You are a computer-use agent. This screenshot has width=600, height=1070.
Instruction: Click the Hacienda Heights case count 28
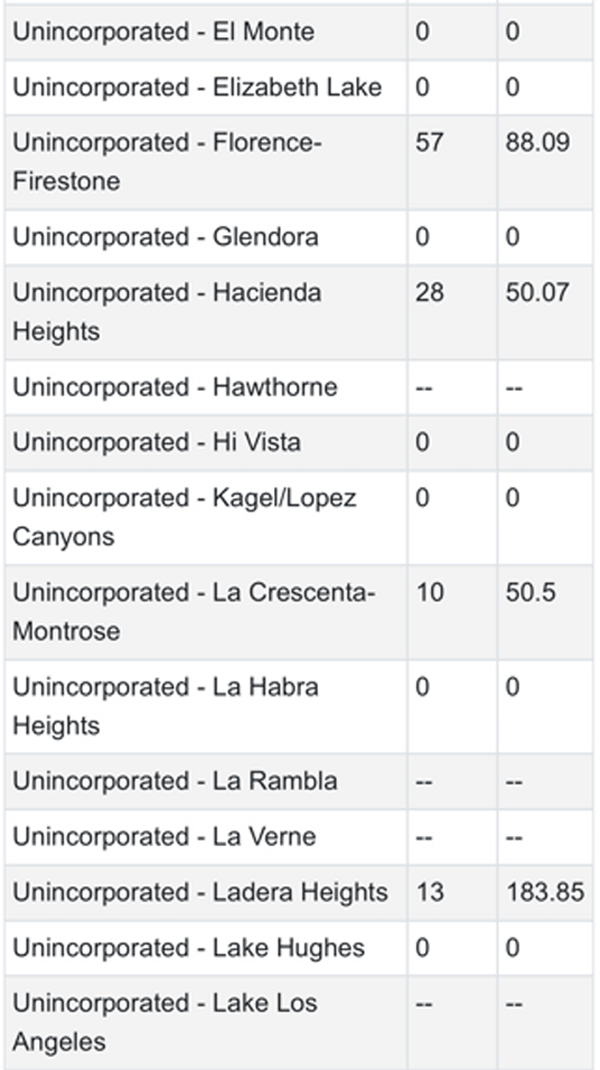(429, 292)
